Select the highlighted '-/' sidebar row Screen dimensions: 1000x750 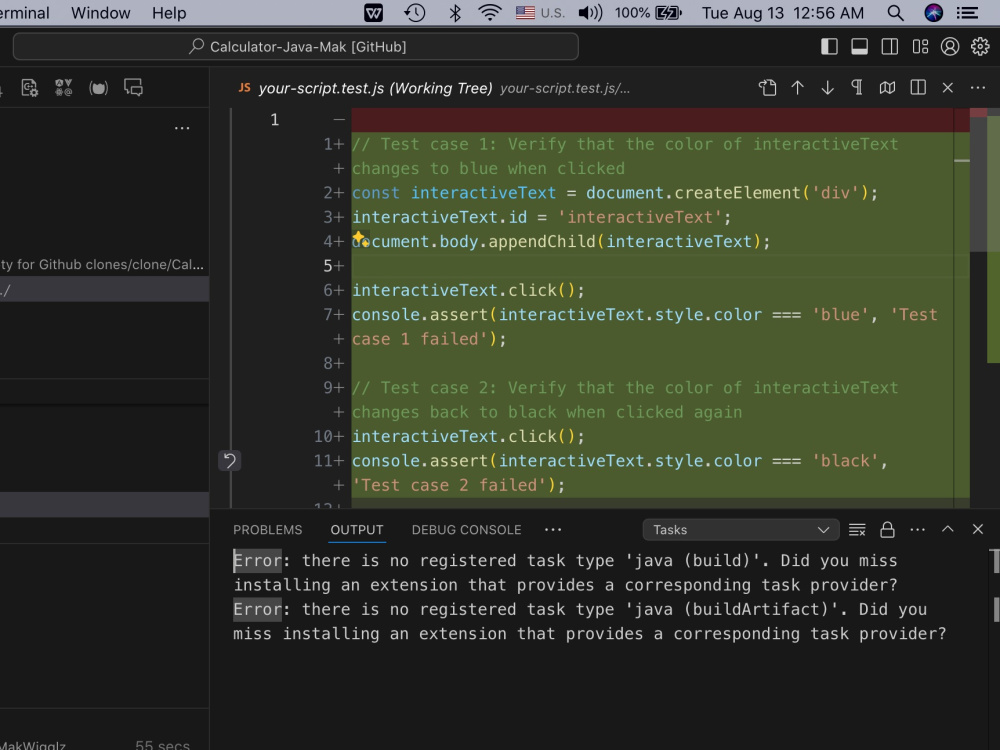coord(104,290)
